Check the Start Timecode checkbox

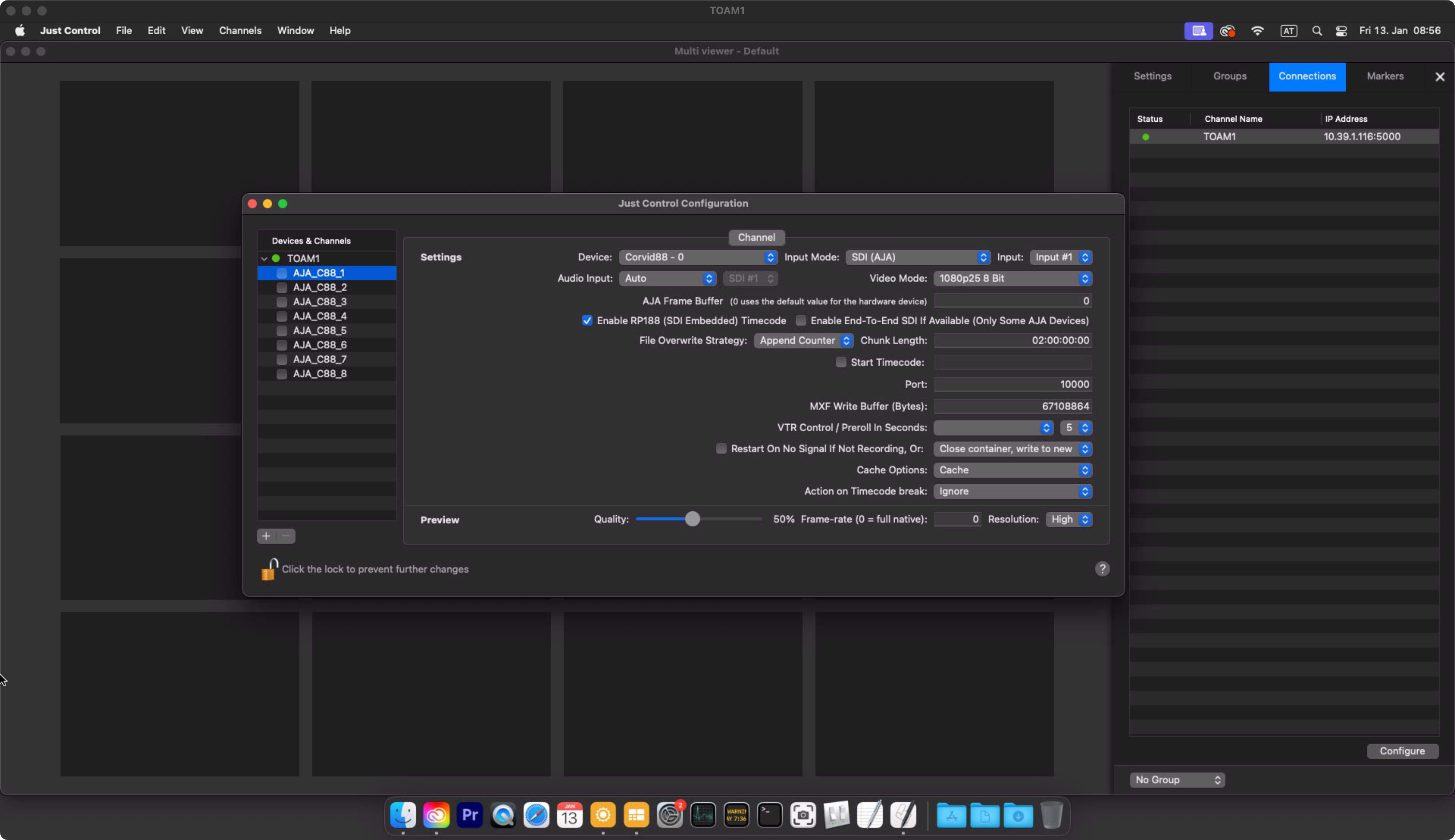pyautogui.click(x=841, y=362)
